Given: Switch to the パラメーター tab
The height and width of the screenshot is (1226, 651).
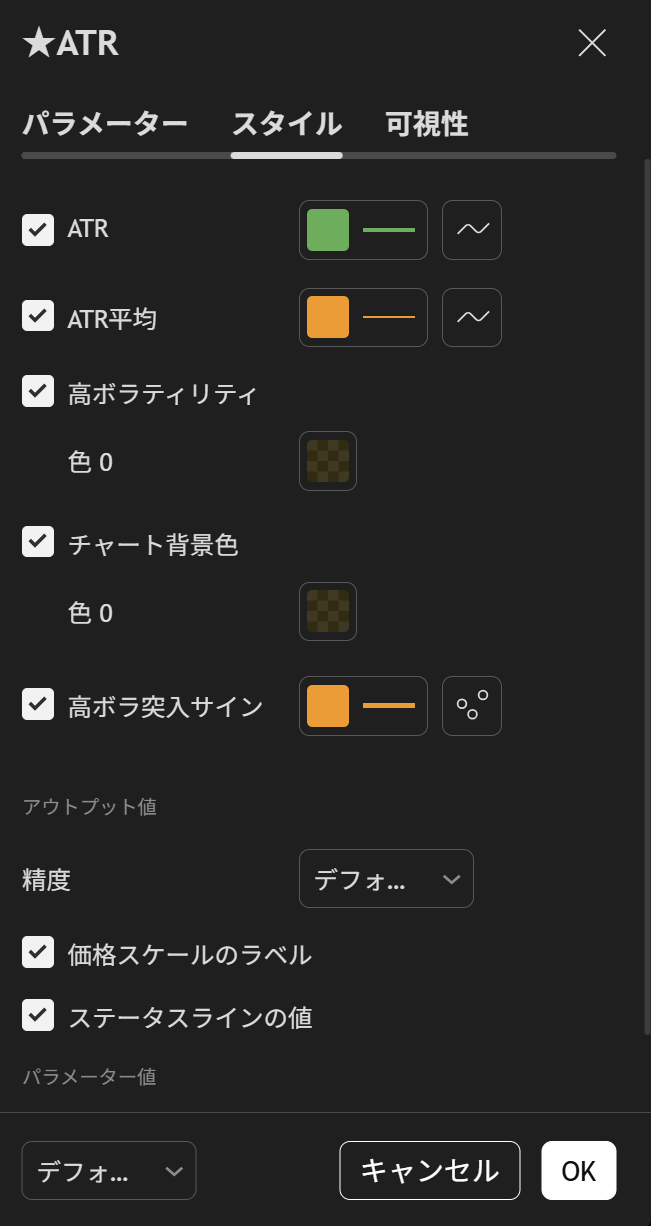Looking at the screenshot, I should pos(104,123).
